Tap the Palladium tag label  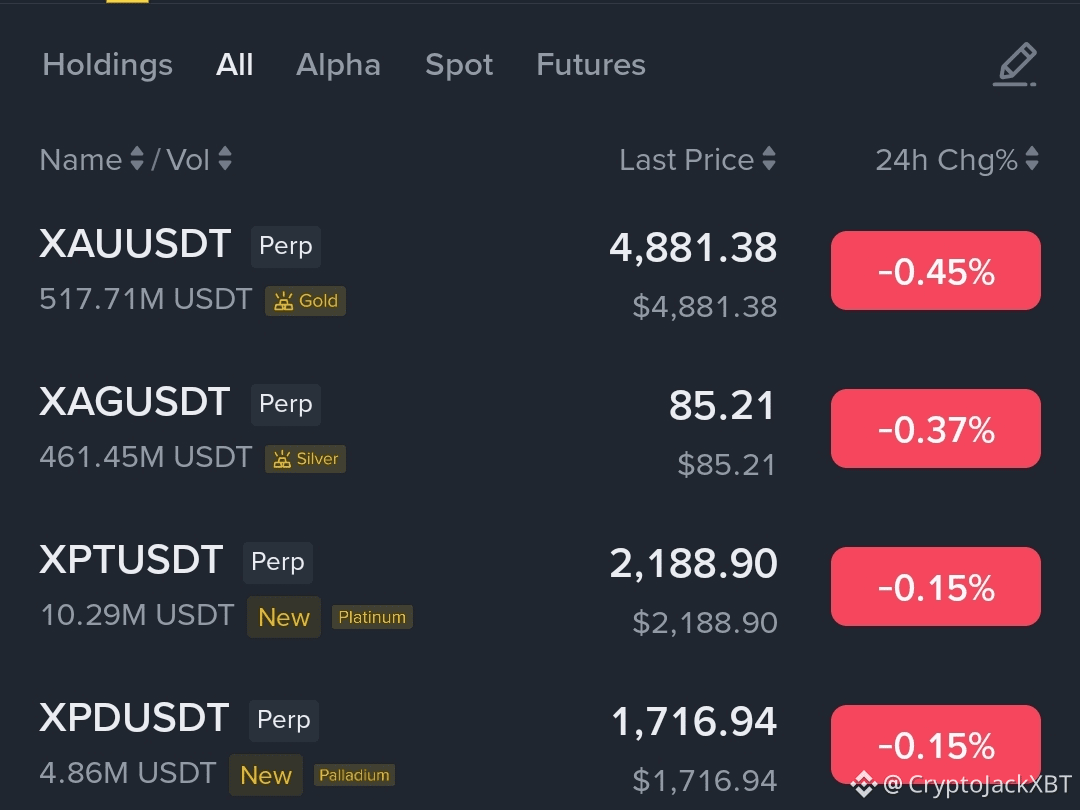click(x=354, y=775)
